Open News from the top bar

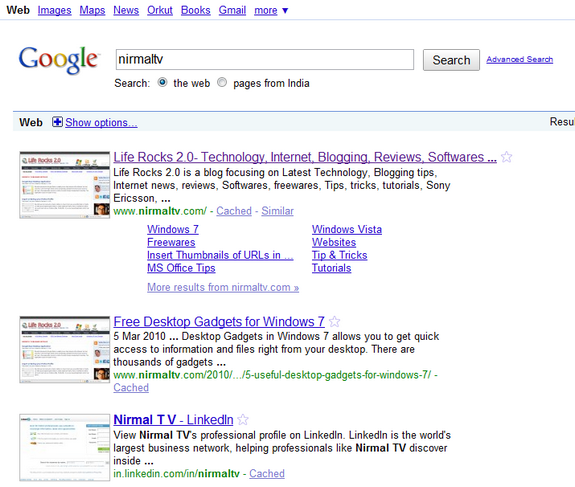(126, 10)
